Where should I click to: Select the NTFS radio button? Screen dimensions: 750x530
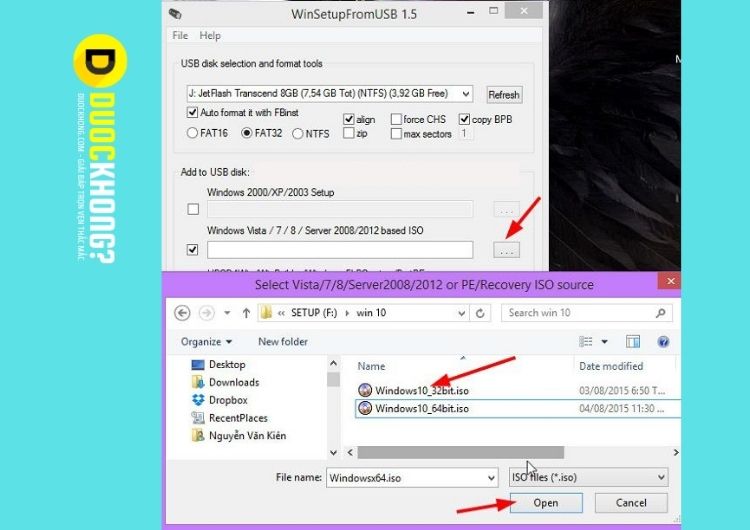tap(298, 133)
